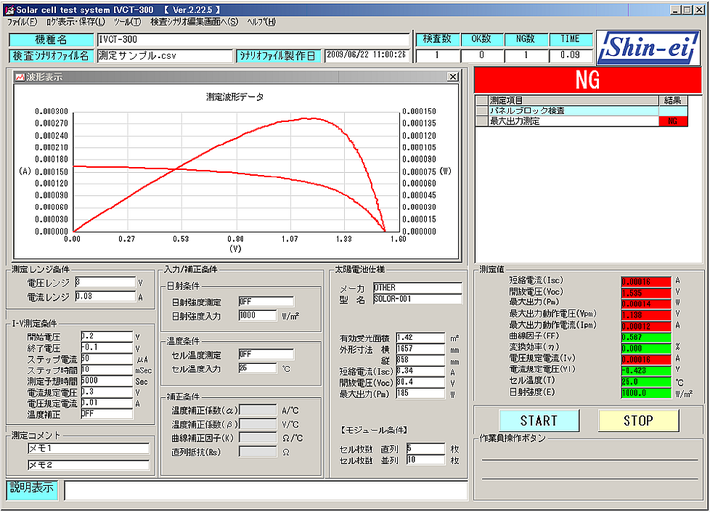Click the measured 開放電圧(Voc) value 1.535
This screenshot has width=710, height=512.
646,293
